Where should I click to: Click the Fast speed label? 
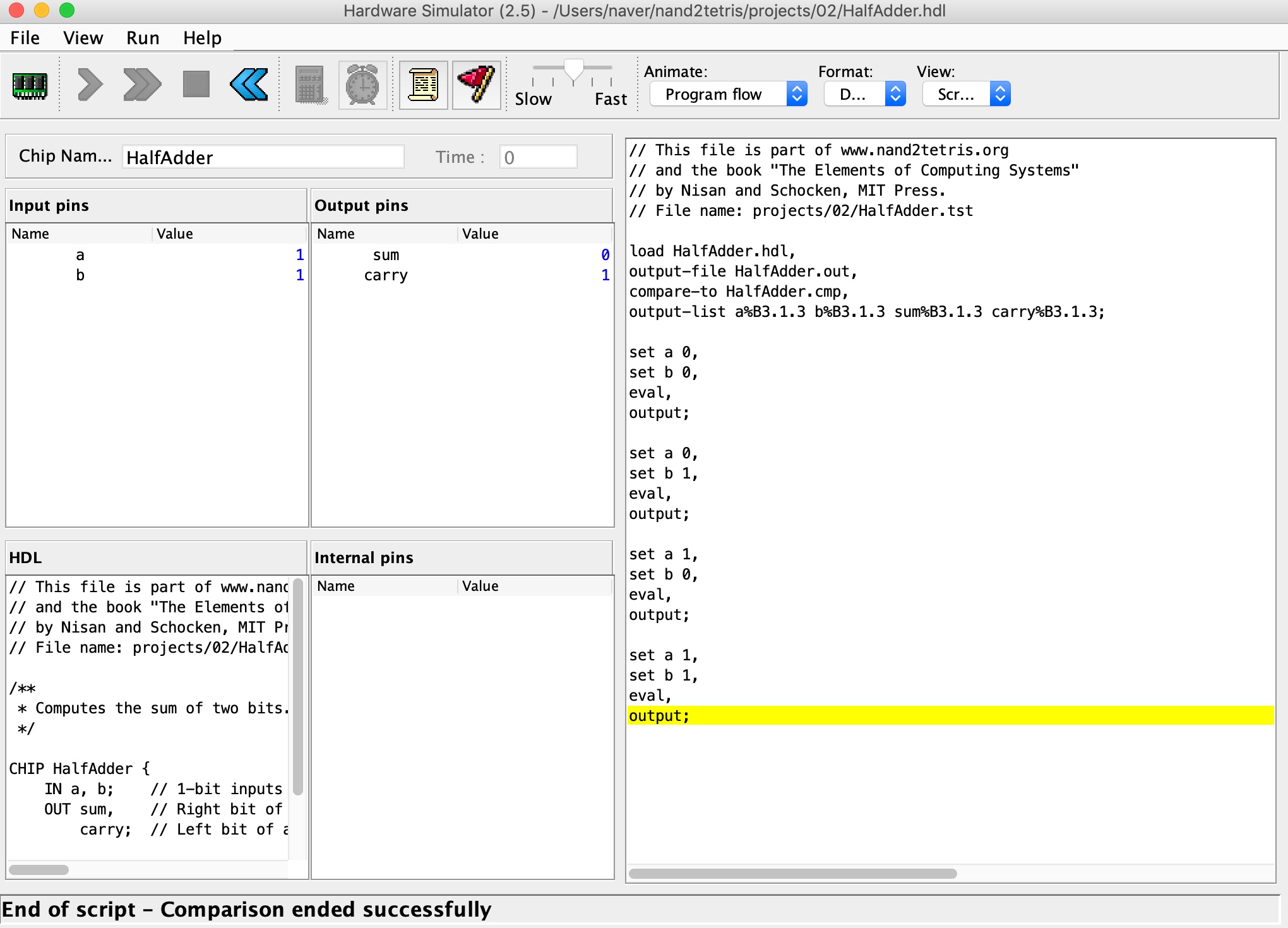611,99
